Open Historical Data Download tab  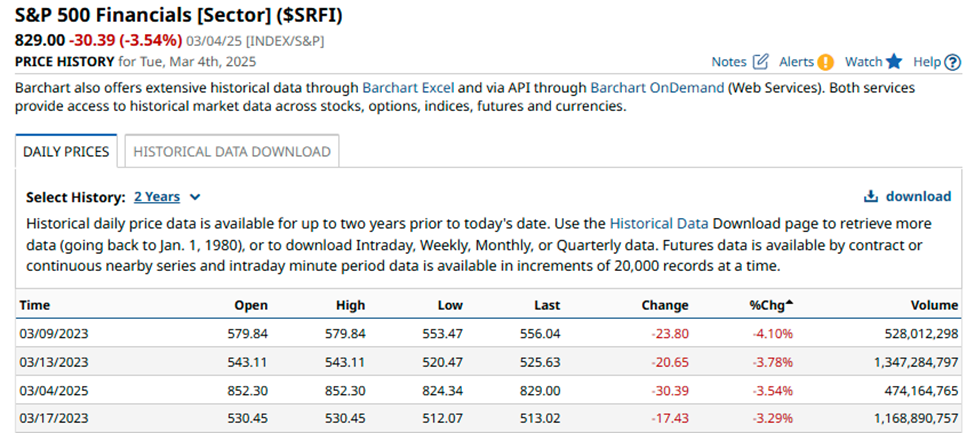tap(231, 152)
